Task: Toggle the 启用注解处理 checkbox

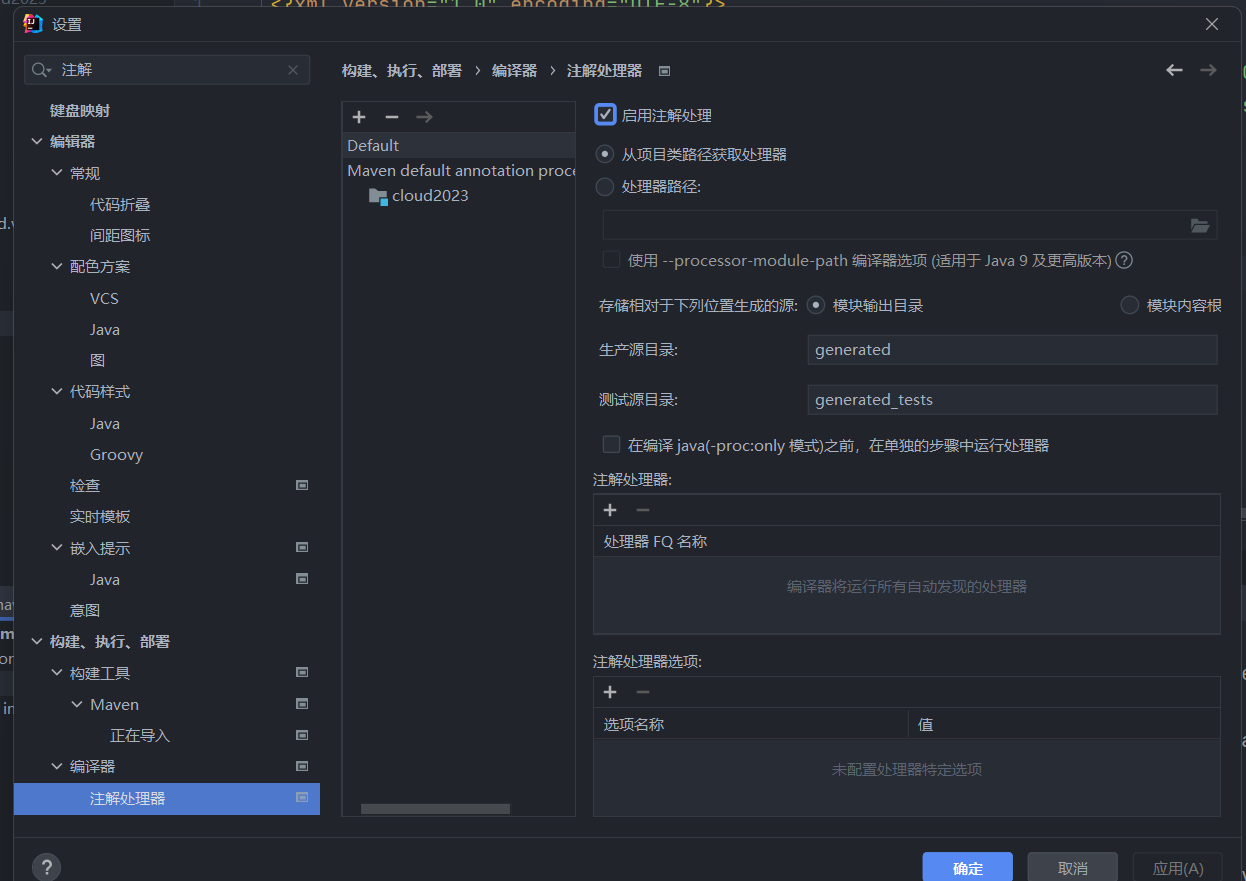Action: tap(605, 115)
